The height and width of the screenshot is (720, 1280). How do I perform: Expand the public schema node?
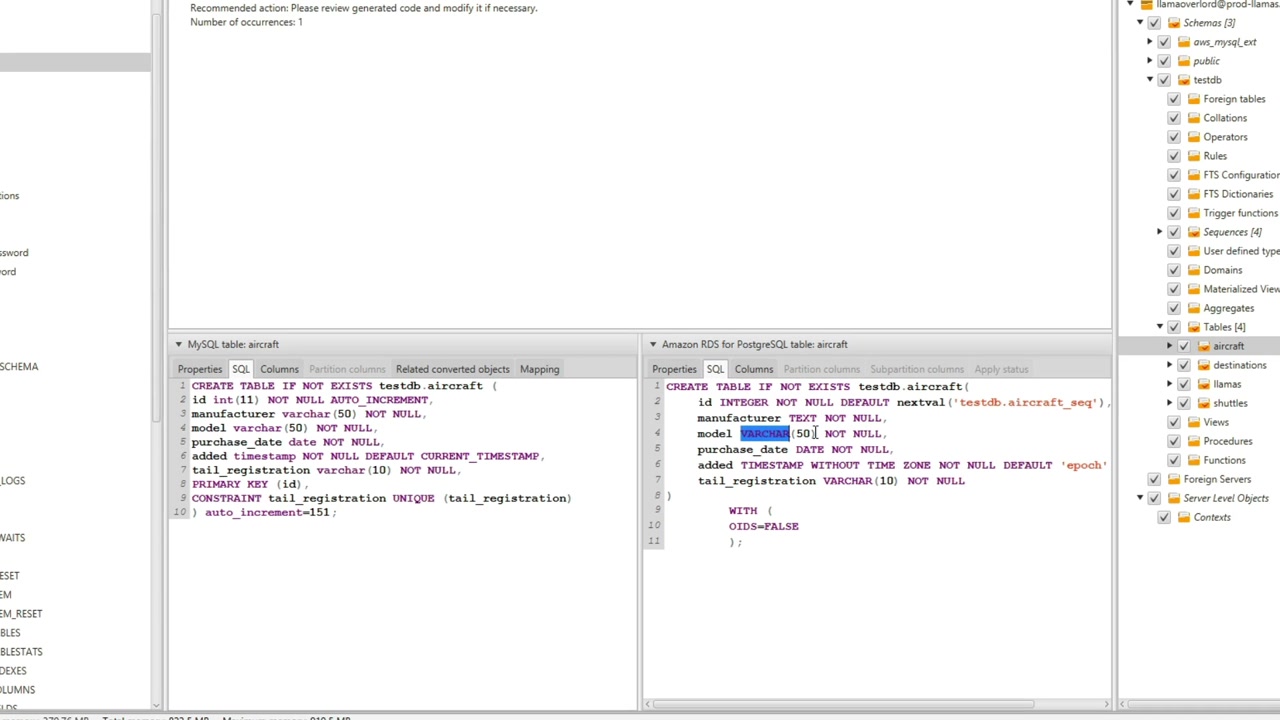[x=1150, y=61]
